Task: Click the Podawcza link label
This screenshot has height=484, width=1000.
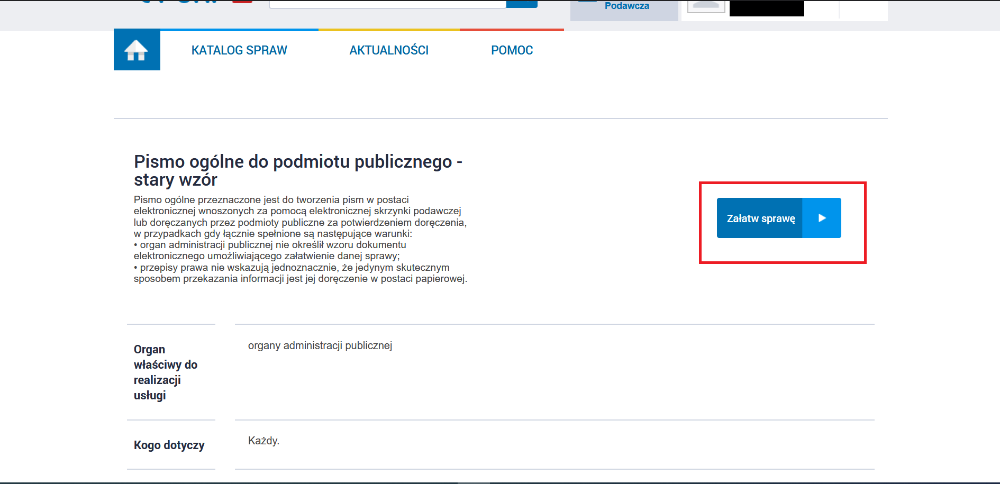Action: tap(626, 6)
